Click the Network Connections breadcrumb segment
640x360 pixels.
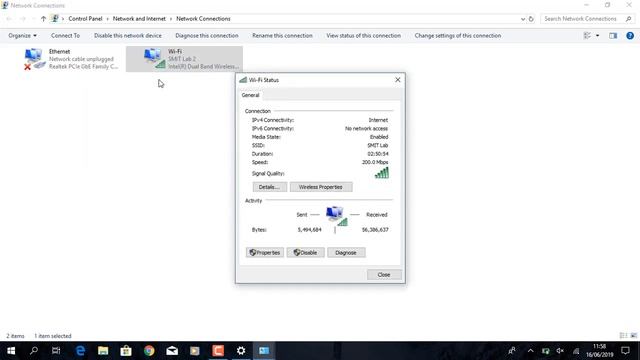203,19
